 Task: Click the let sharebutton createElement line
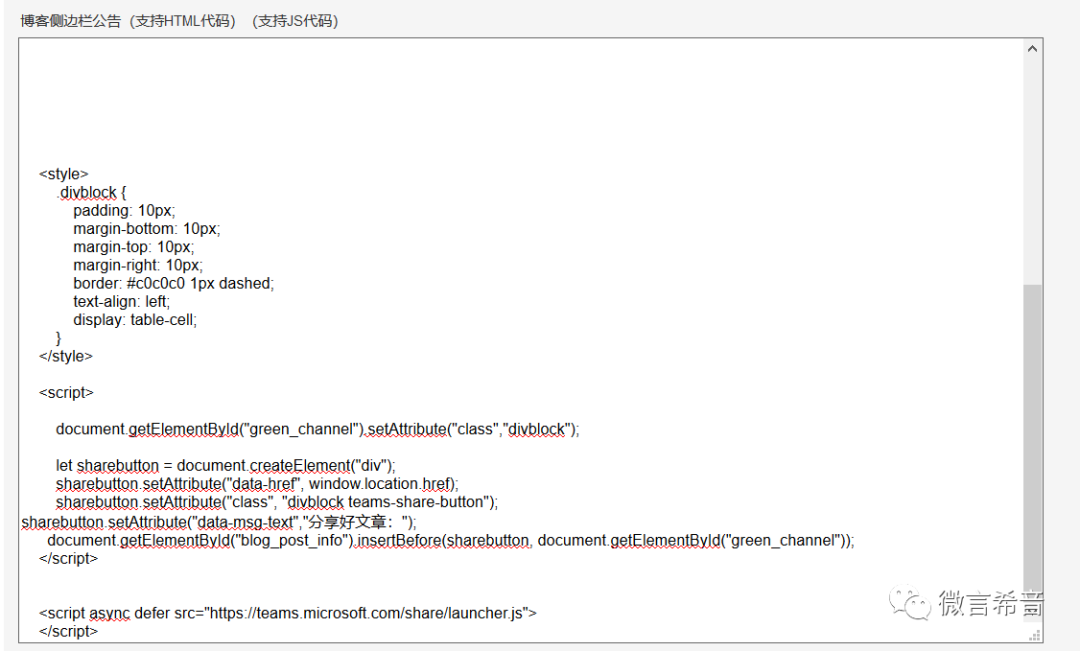pyautogui.click(x=226, y=466)
